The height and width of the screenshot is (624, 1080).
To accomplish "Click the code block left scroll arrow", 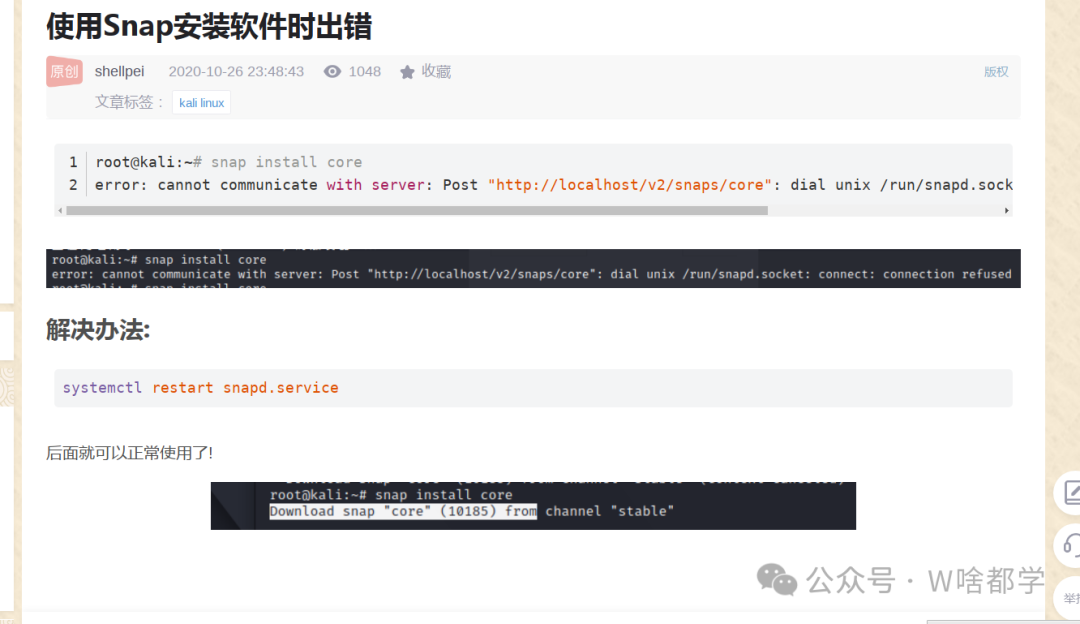I will click(x=61, y=210).
